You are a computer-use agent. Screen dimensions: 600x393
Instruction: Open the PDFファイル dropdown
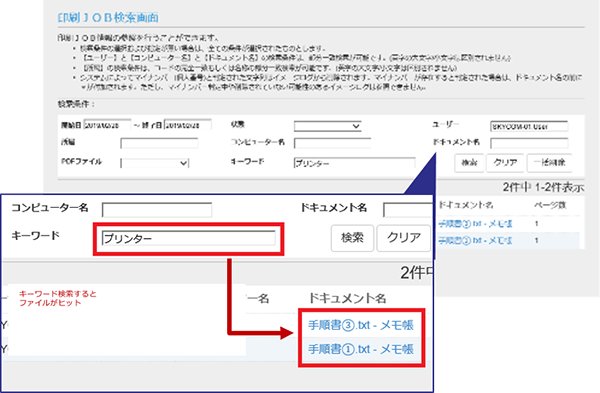pos(155,163)
